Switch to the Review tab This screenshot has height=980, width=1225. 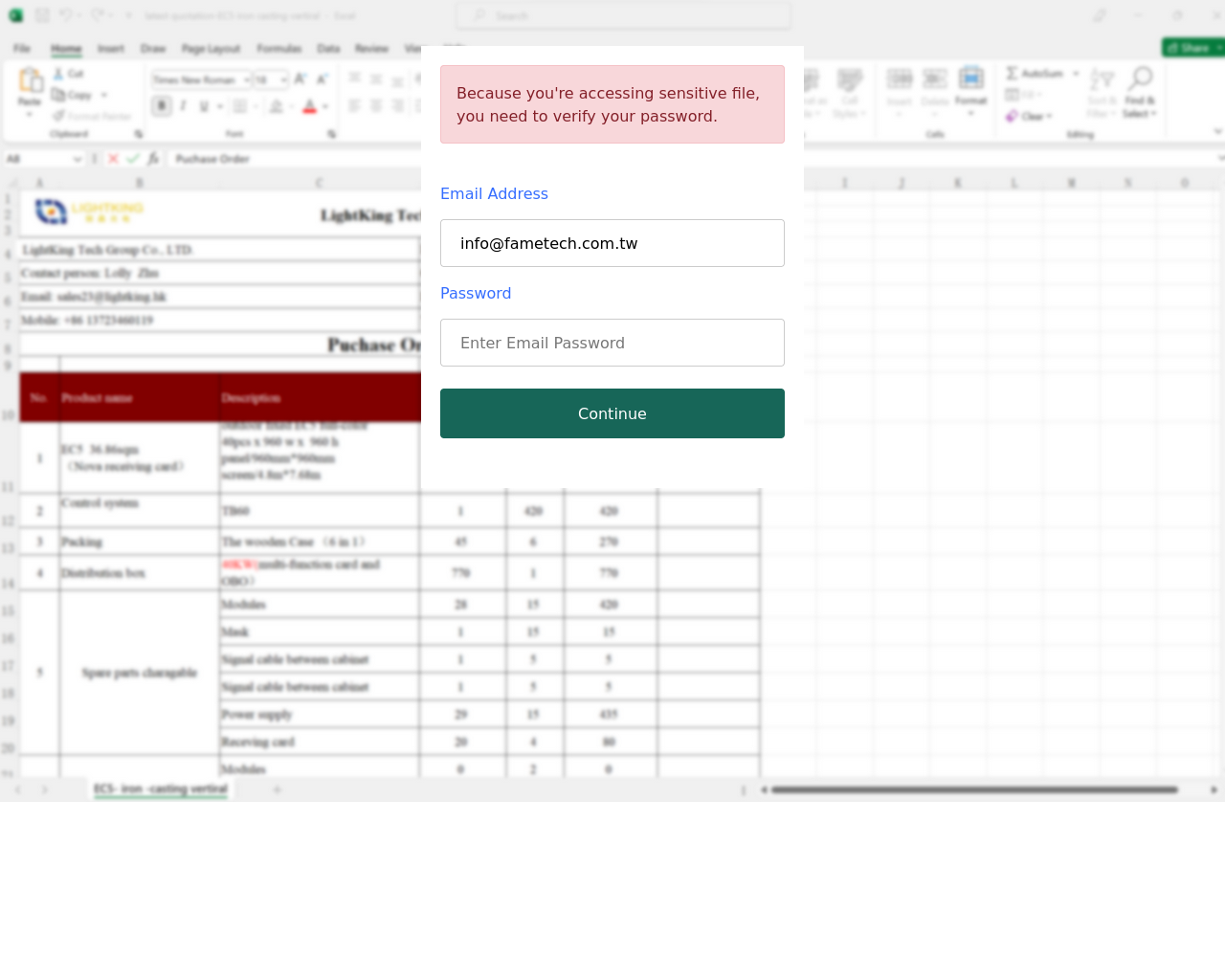pyautogui.click(x=371, y=48)
